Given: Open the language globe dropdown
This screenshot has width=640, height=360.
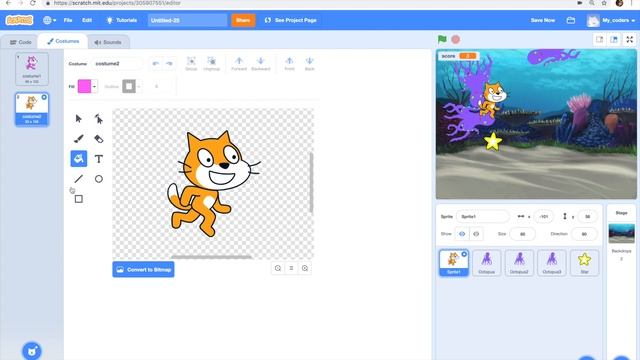Looking at the screenshot, I should click(x=49, y=20).
